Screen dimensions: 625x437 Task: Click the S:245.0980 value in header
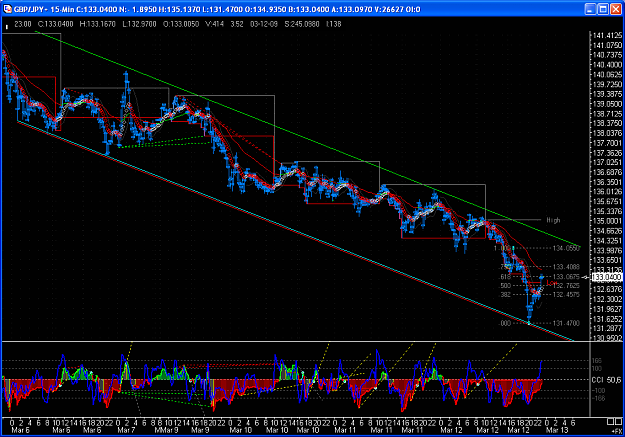tap(302, 24)
